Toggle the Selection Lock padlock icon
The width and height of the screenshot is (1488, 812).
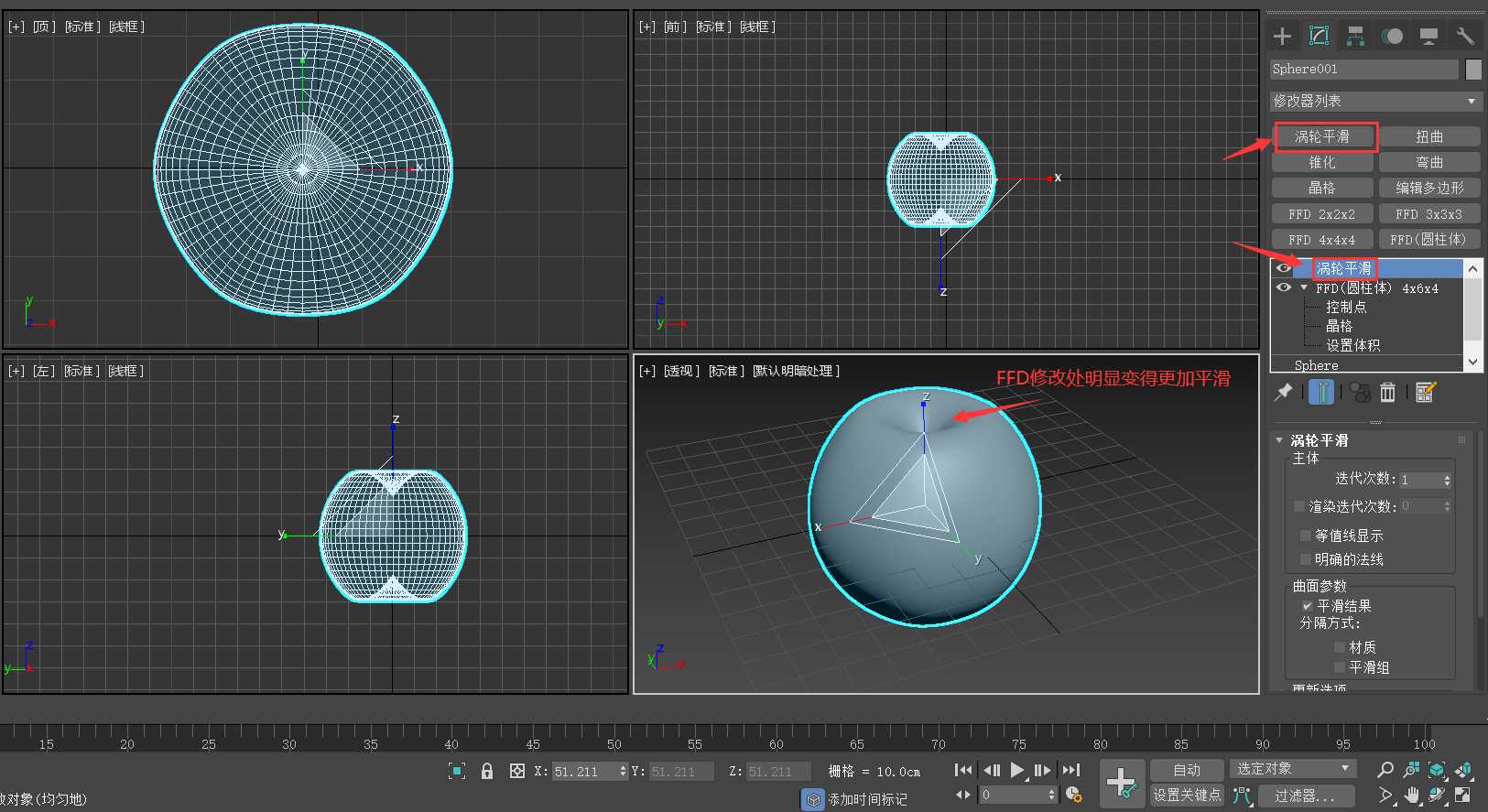[487, 771]
